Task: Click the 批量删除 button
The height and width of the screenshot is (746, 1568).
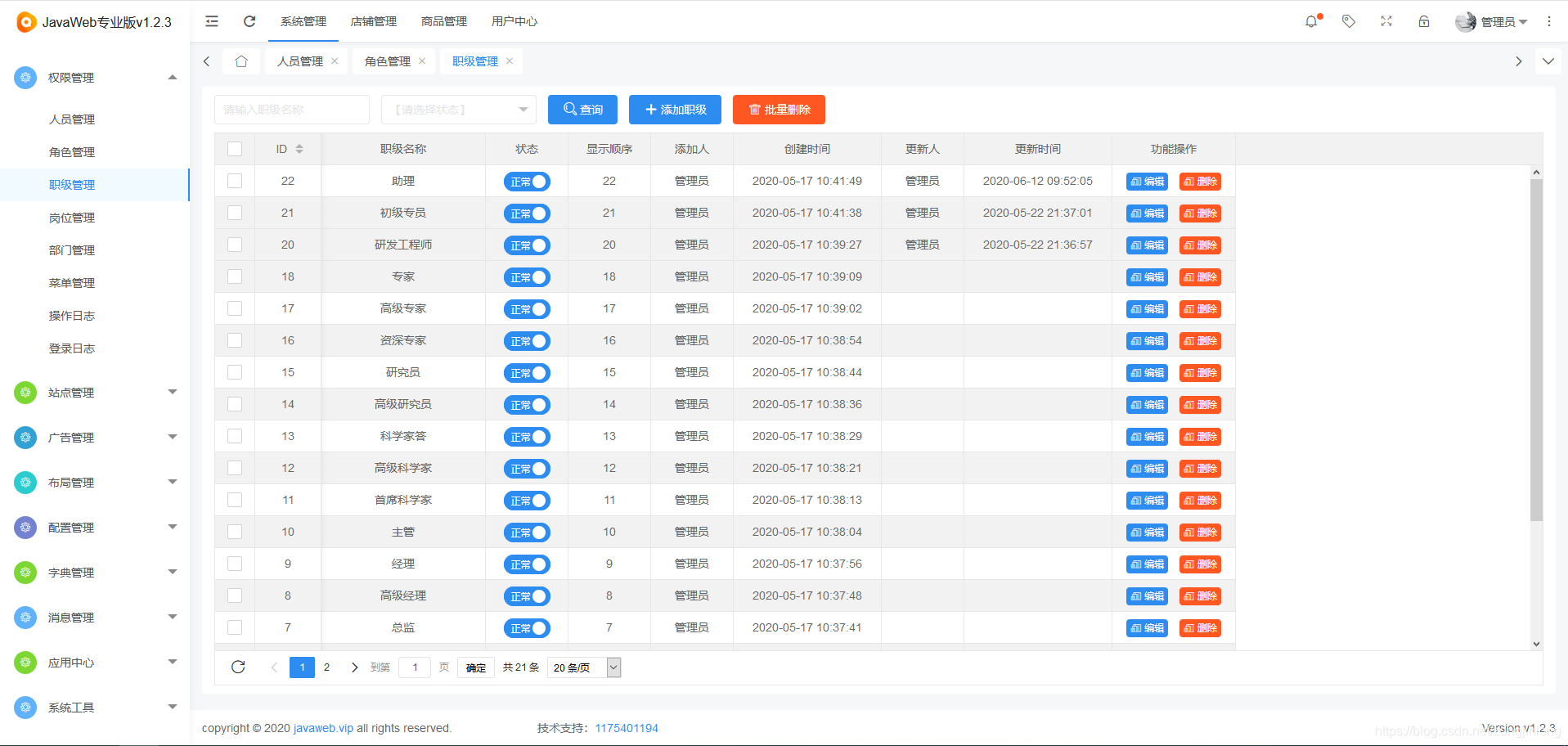Action: pyautogui.click(x=779, y=110)
